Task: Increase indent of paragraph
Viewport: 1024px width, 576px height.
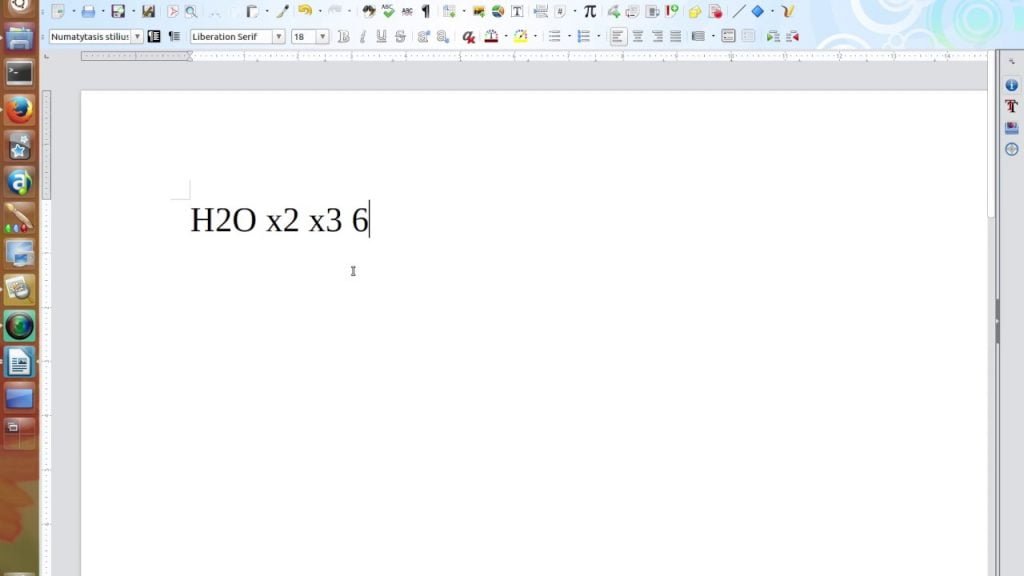Action: 773,37
